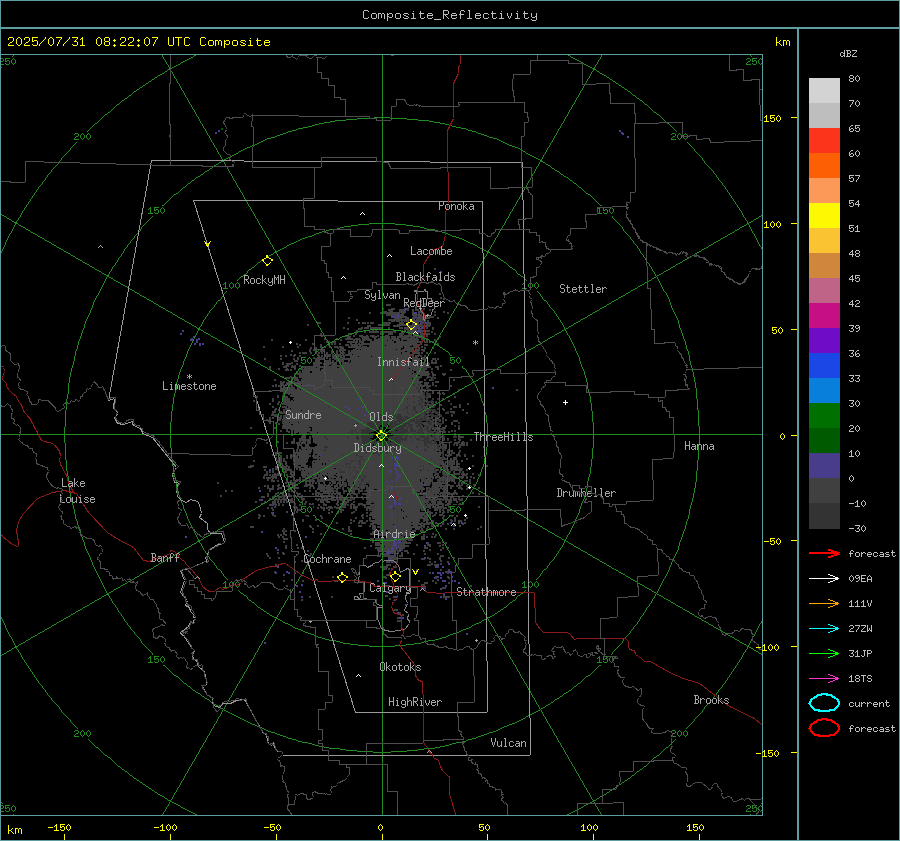The height and width of the screenshot is (841, 900).
Task: Click the 18TS legend label
Action: tap(860, 679)
